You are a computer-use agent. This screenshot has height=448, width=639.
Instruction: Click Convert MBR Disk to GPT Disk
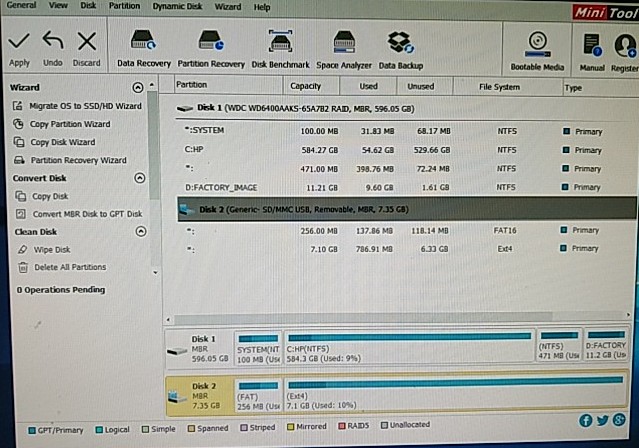[x=87, y=214]
